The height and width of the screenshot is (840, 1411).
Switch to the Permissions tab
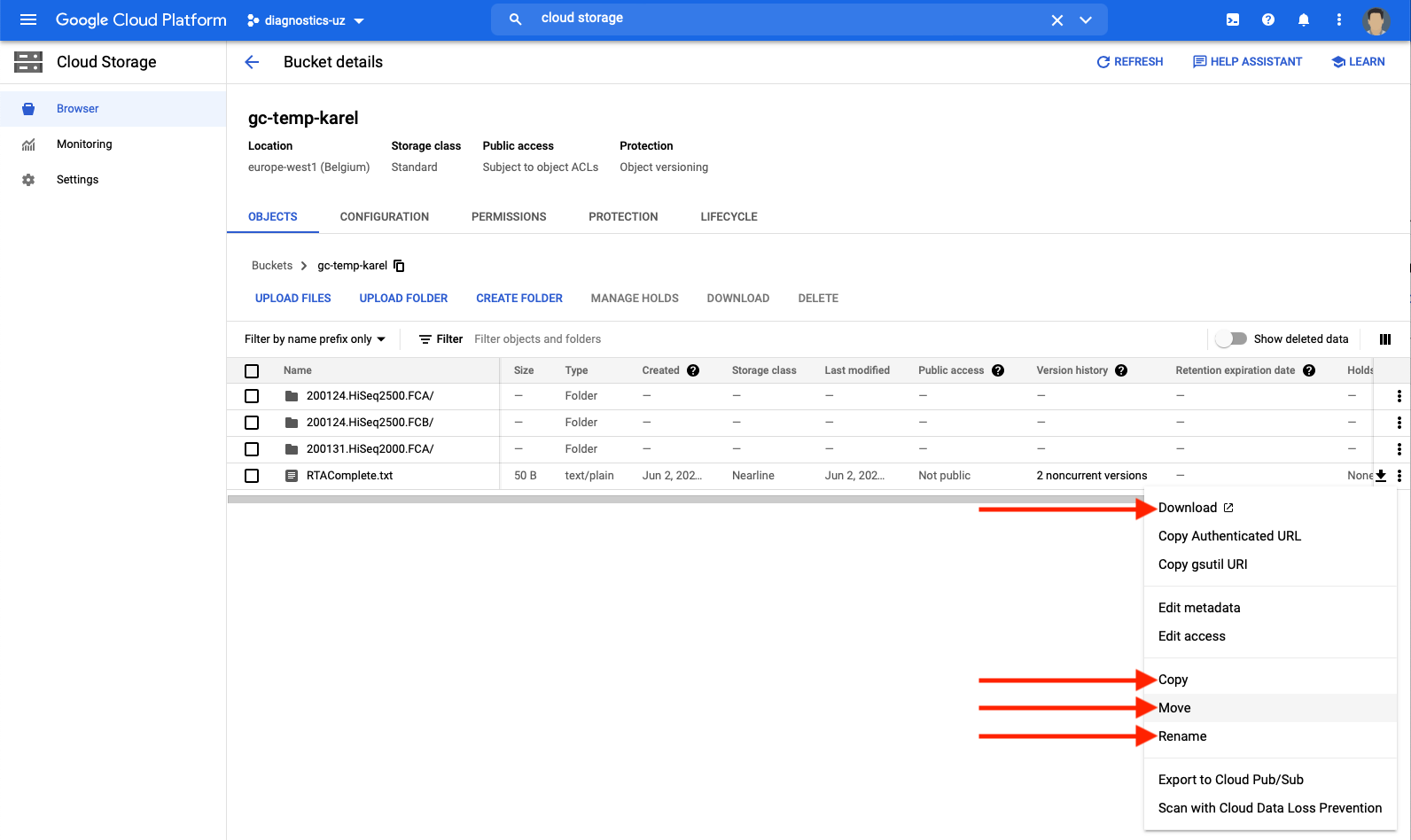click(509, 217)
